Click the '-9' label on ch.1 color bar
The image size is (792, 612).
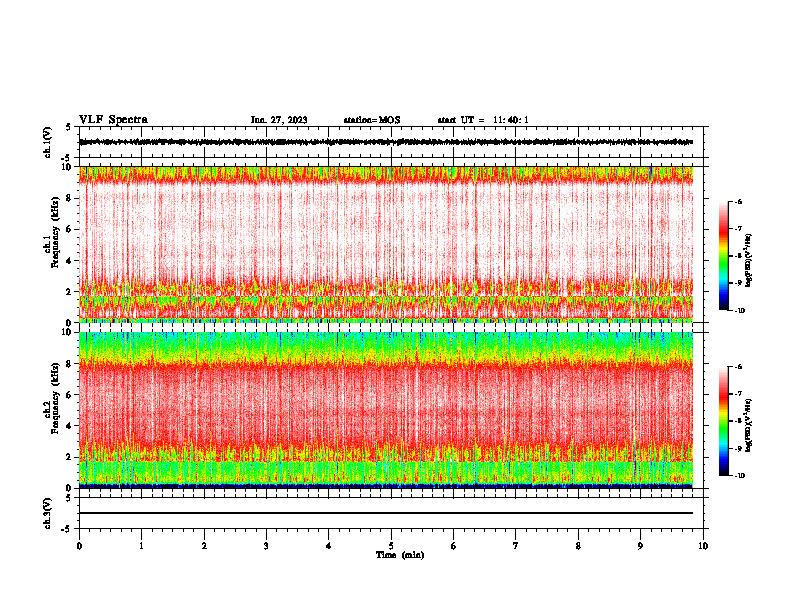point(738,283)
